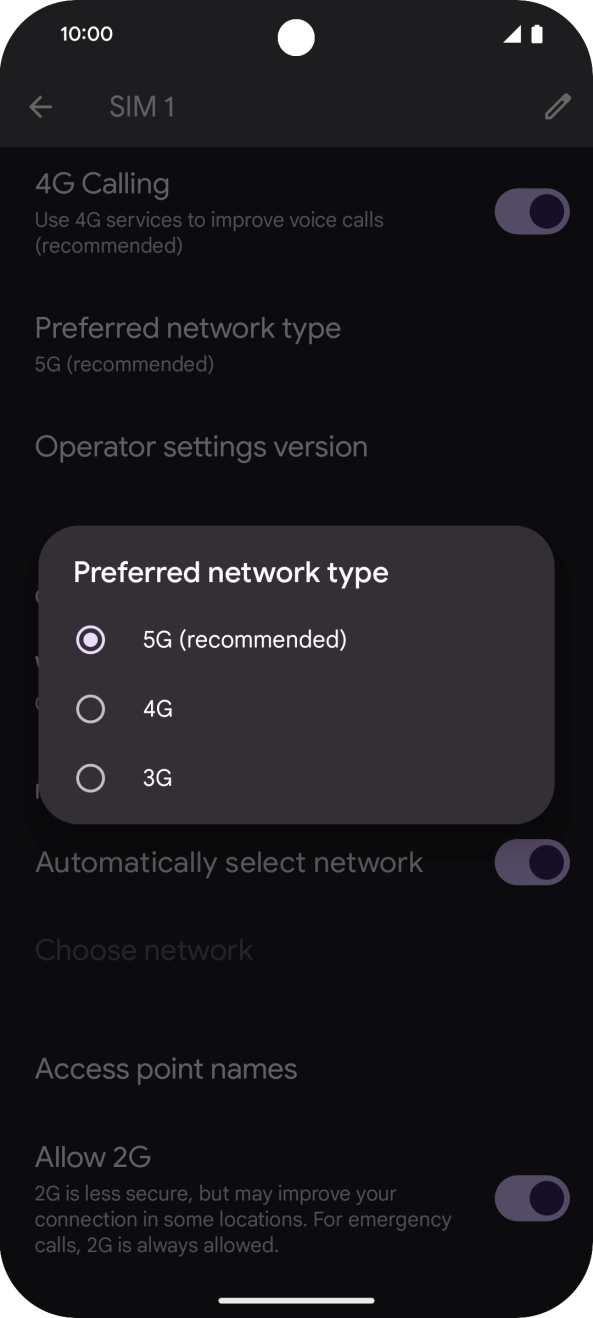Click Operator settings version
This screenshot has width=593, height=1318.
(201, 446)
